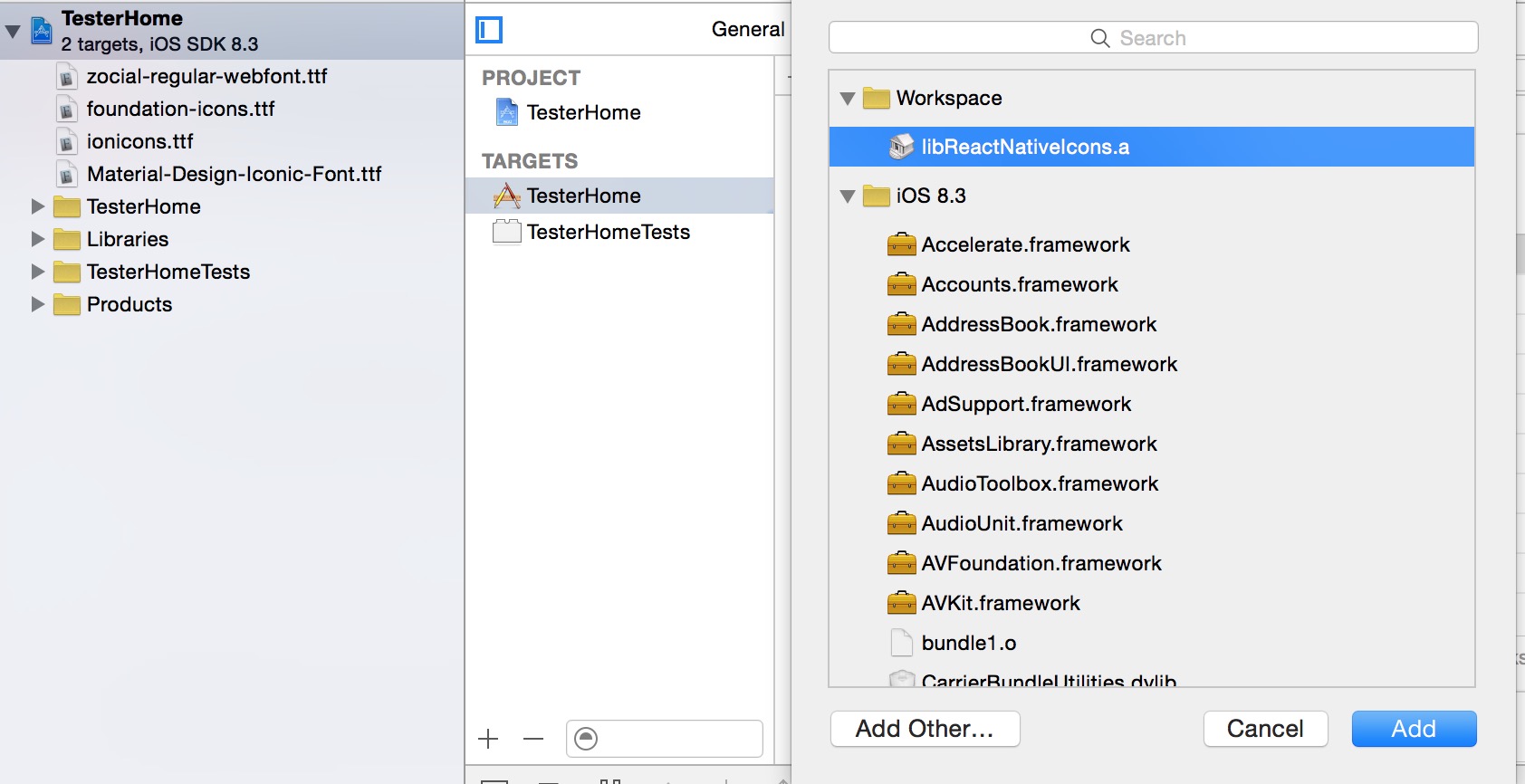Select AudioUnit.framework in the list

[x=1152, y=523]
